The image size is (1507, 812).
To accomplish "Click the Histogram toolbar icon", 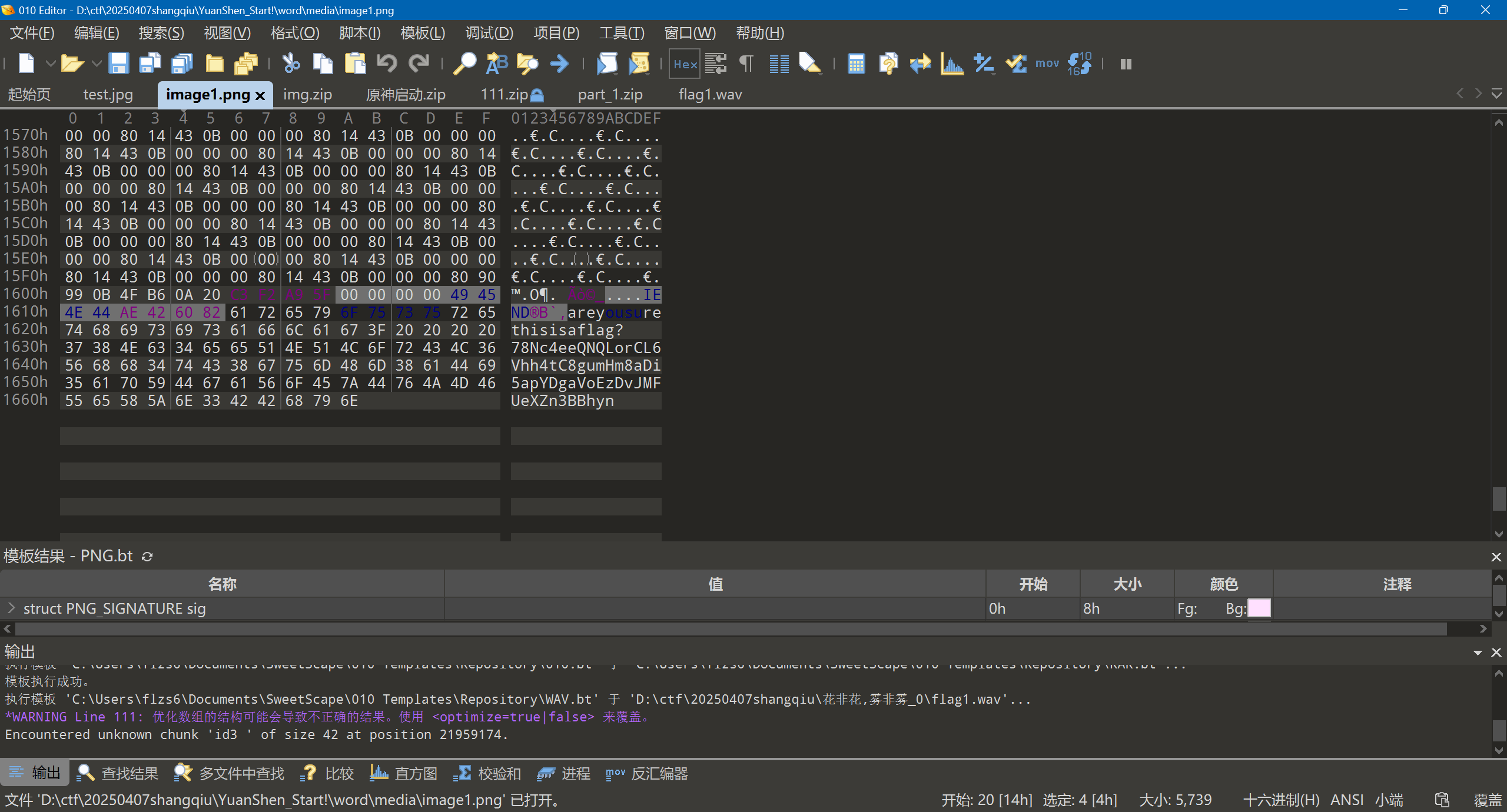I will (x=951, y=64).
